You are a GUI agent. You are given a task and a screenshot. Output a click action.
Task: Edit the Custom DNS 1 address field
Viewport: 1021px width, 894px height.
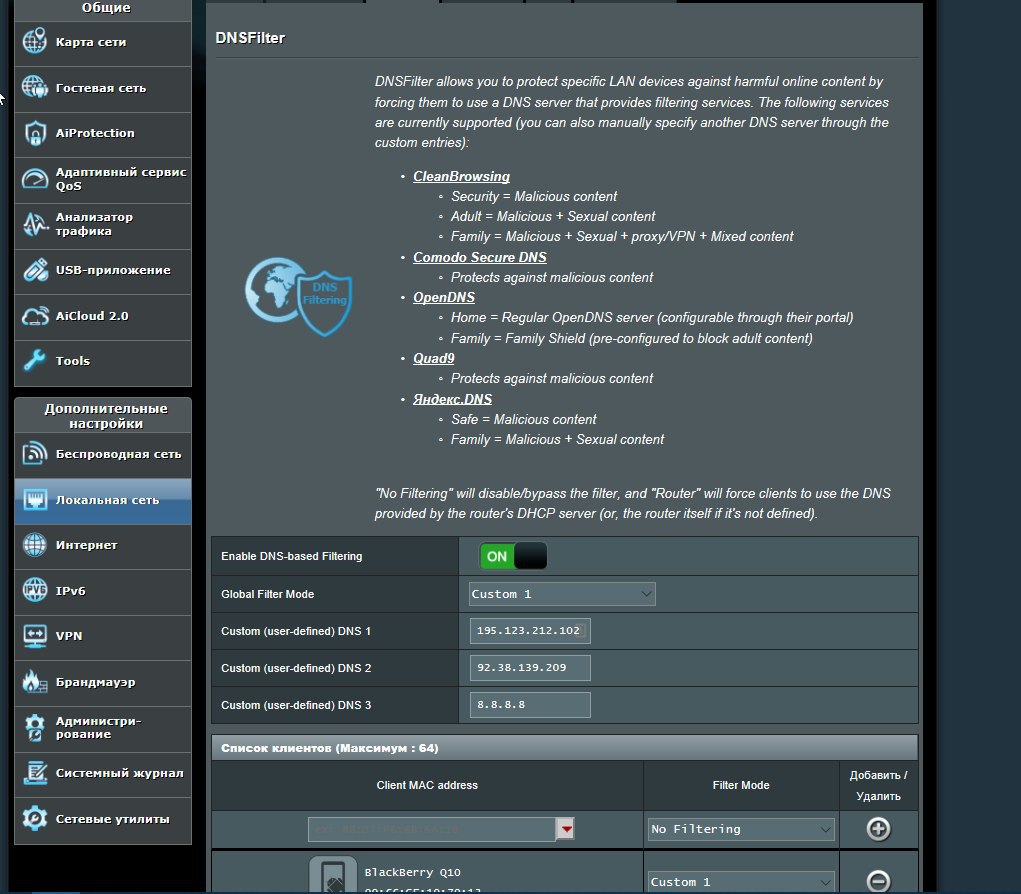530,631
